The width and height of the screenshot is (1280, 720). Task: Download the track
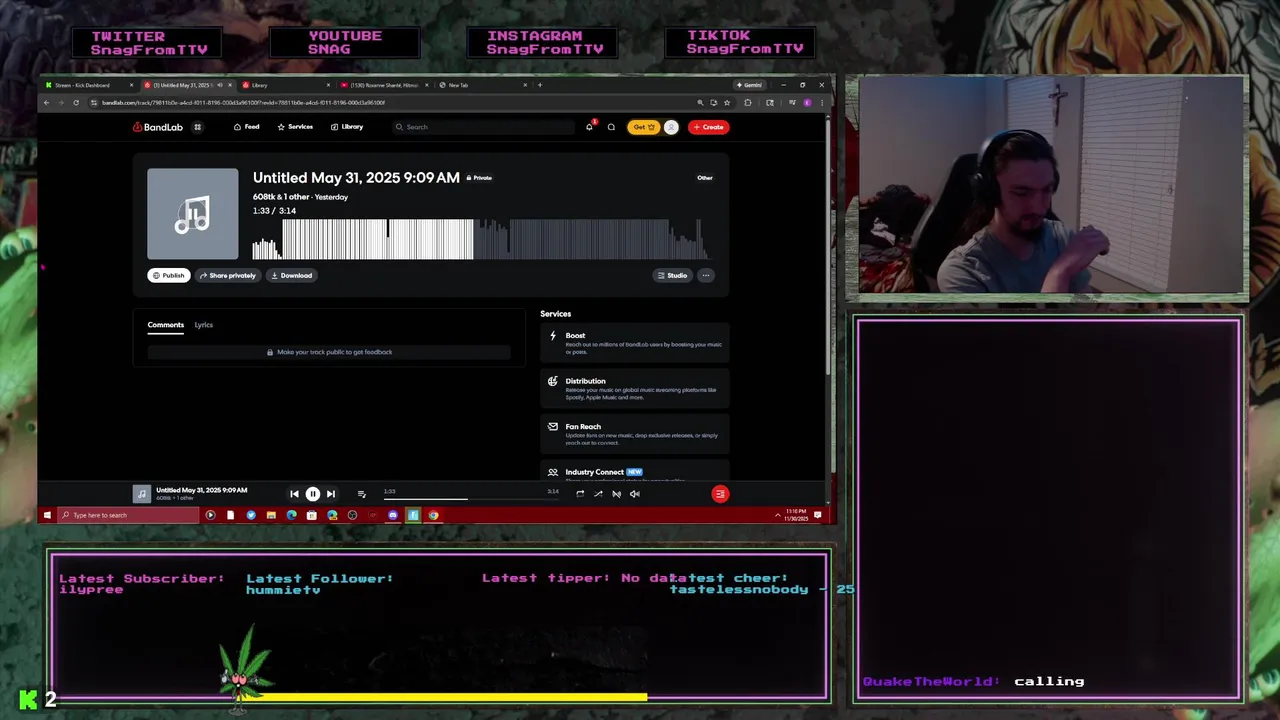coord(292,275)
